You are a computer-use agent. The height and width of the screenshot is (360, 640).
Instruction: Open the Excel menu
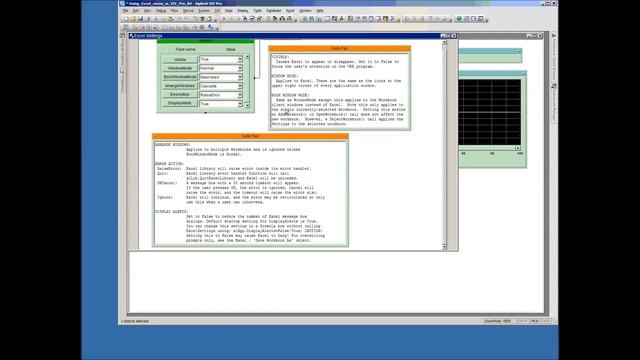pyautogui.click(x=290, y=11)
